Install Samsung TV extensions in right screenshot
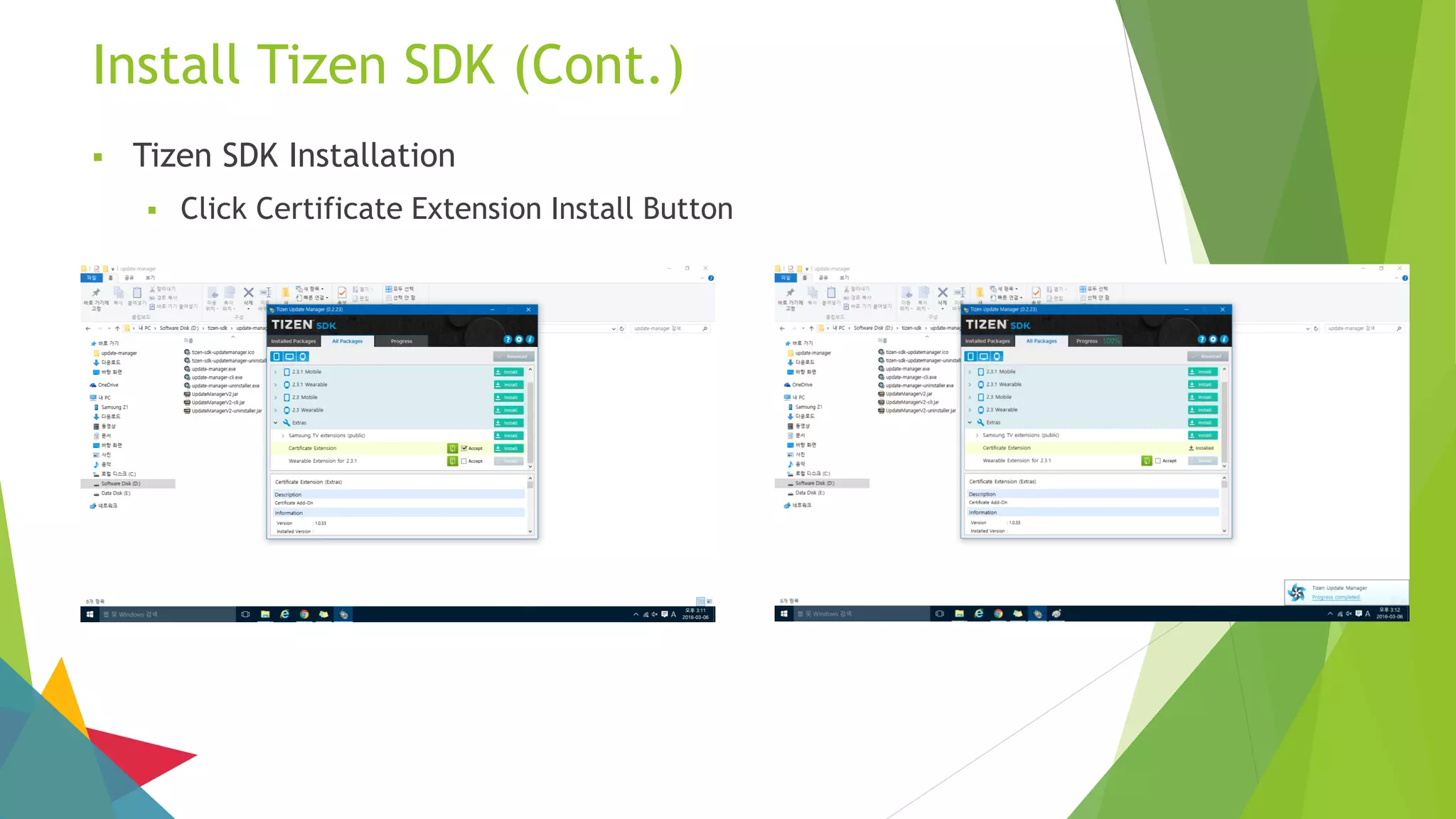The width and height of the screenshot is (1456, 819). click(1202, 435)
